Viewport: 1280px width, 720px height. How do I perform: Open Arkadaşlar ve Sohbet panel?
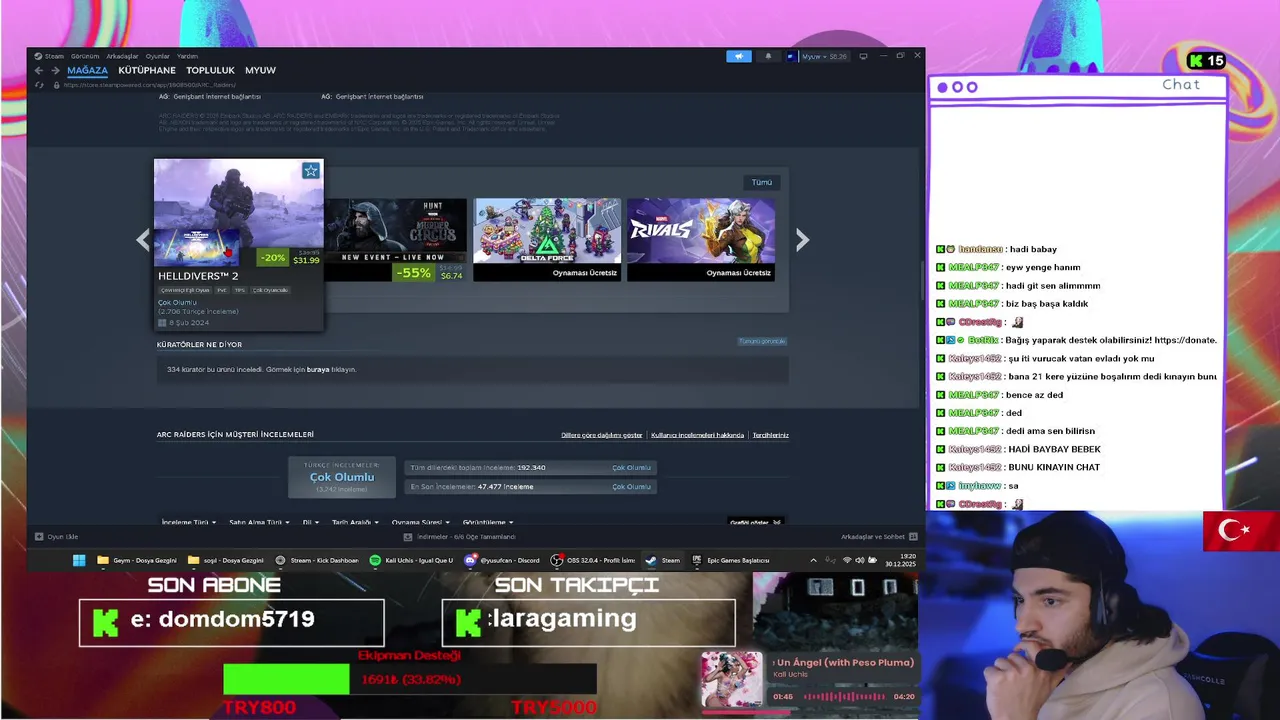(879, 537)
